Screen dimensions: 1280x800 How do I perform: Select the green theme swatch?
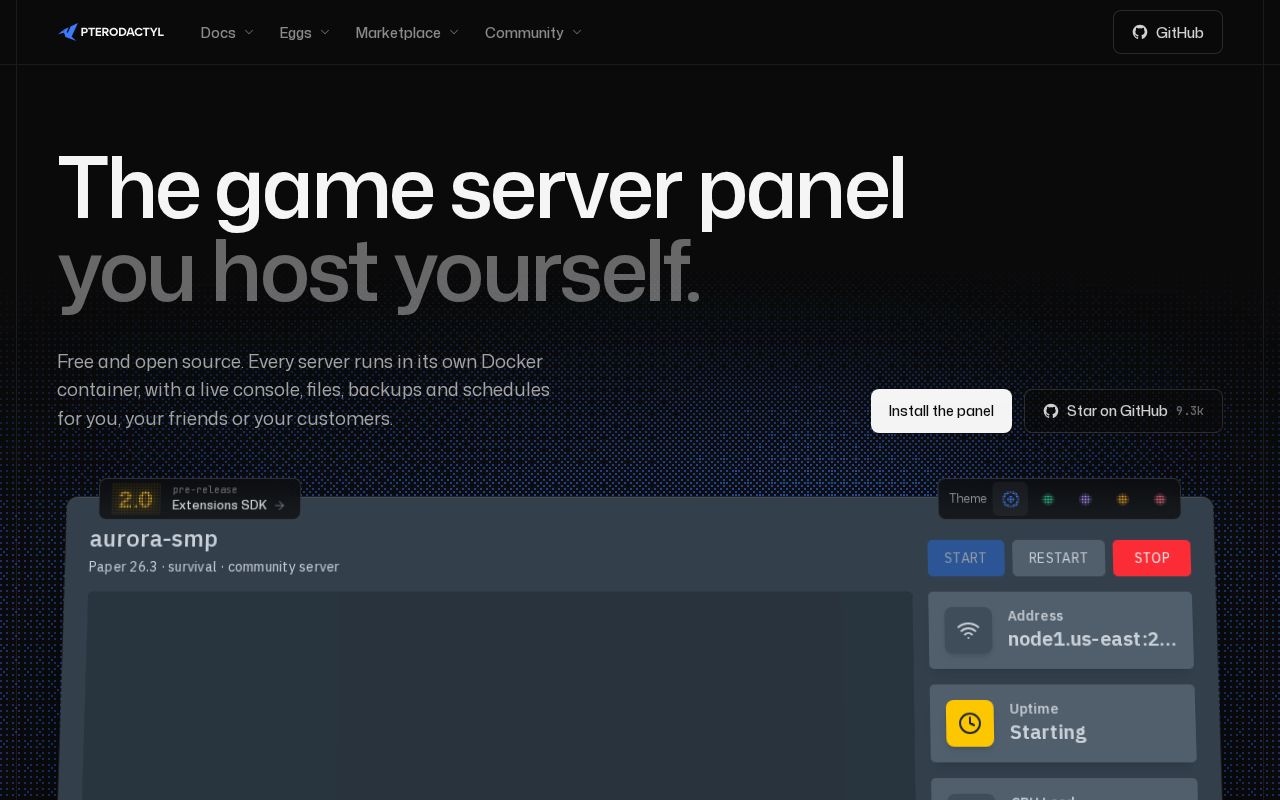point(1048,499)
